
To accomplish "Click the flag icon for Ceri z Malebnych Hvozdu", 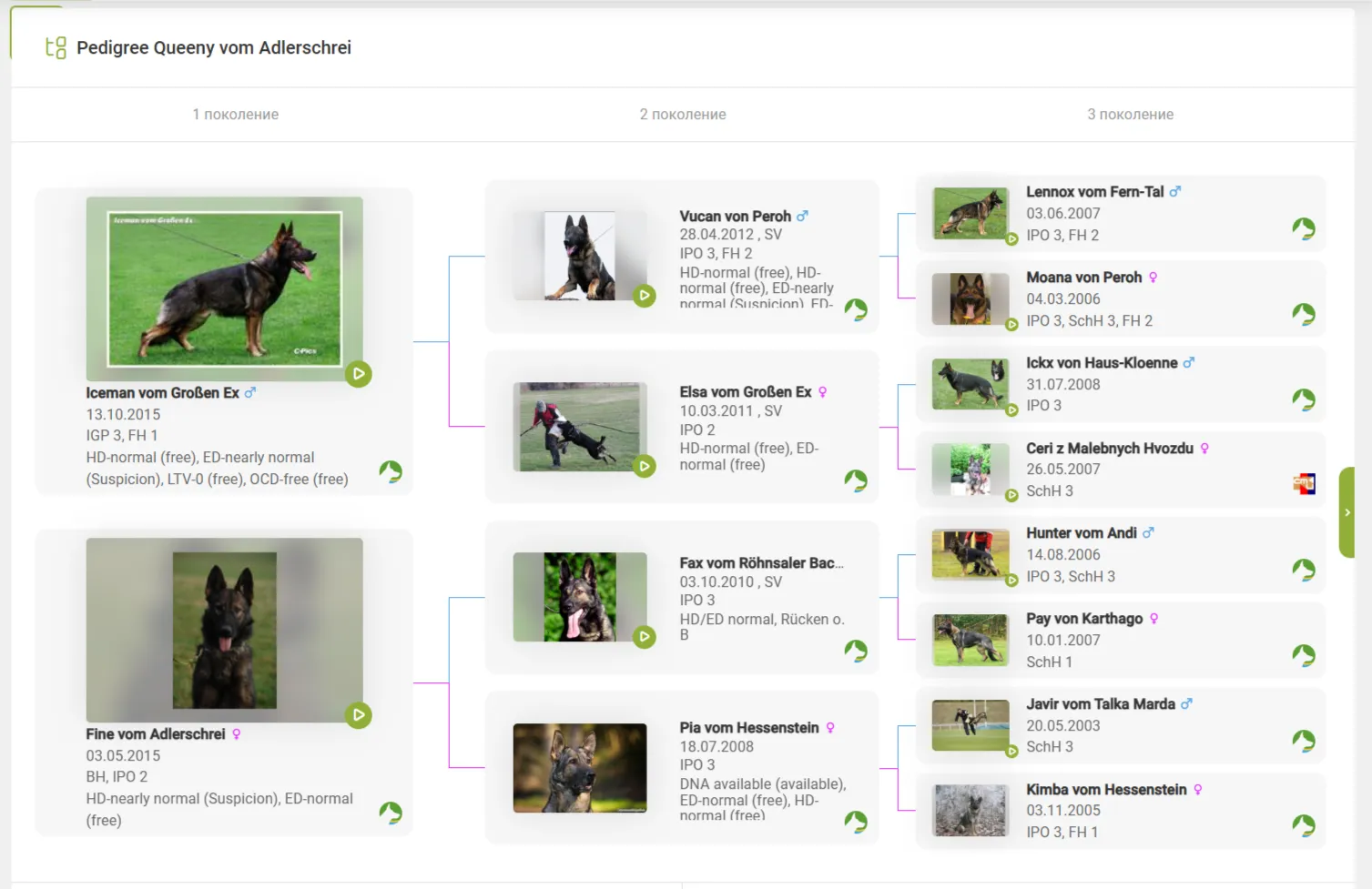I will coord(1304,484).
